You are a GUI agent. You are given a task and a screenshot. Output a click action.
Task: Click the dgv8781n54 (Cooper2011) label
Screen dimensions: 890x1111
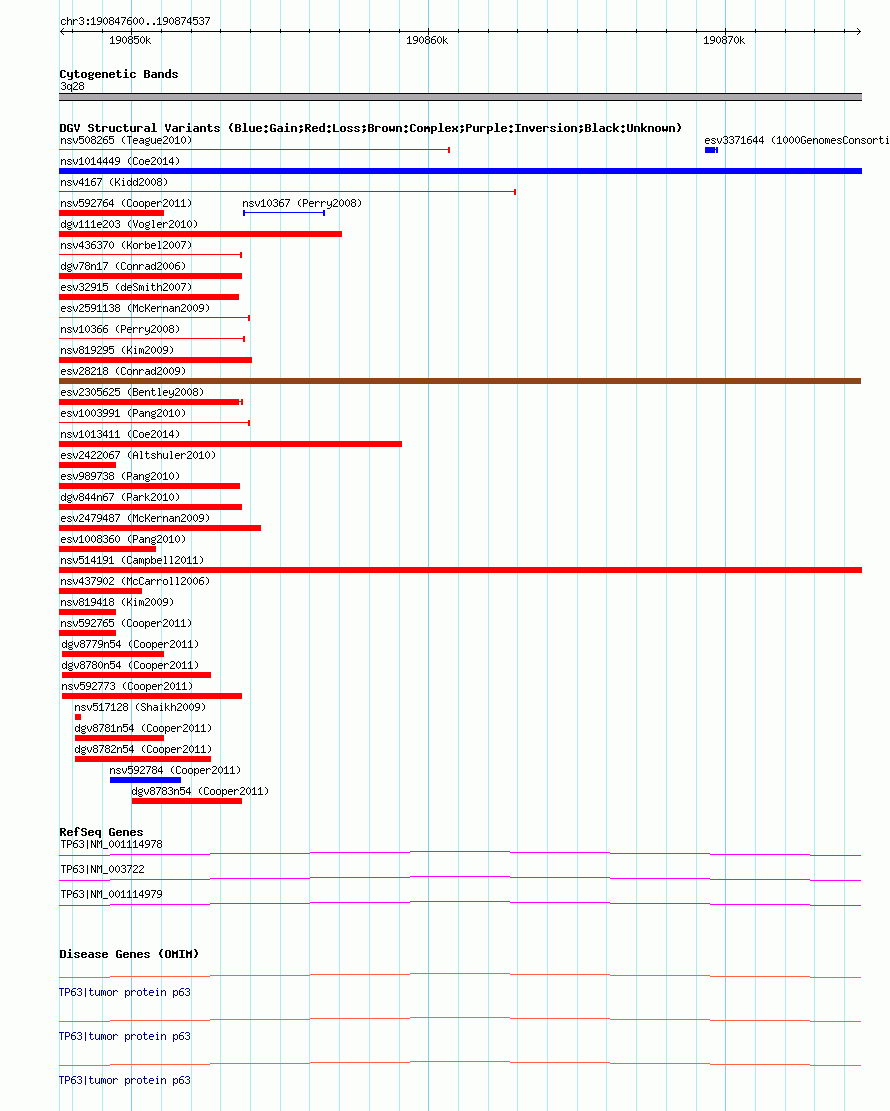[143, 728]
